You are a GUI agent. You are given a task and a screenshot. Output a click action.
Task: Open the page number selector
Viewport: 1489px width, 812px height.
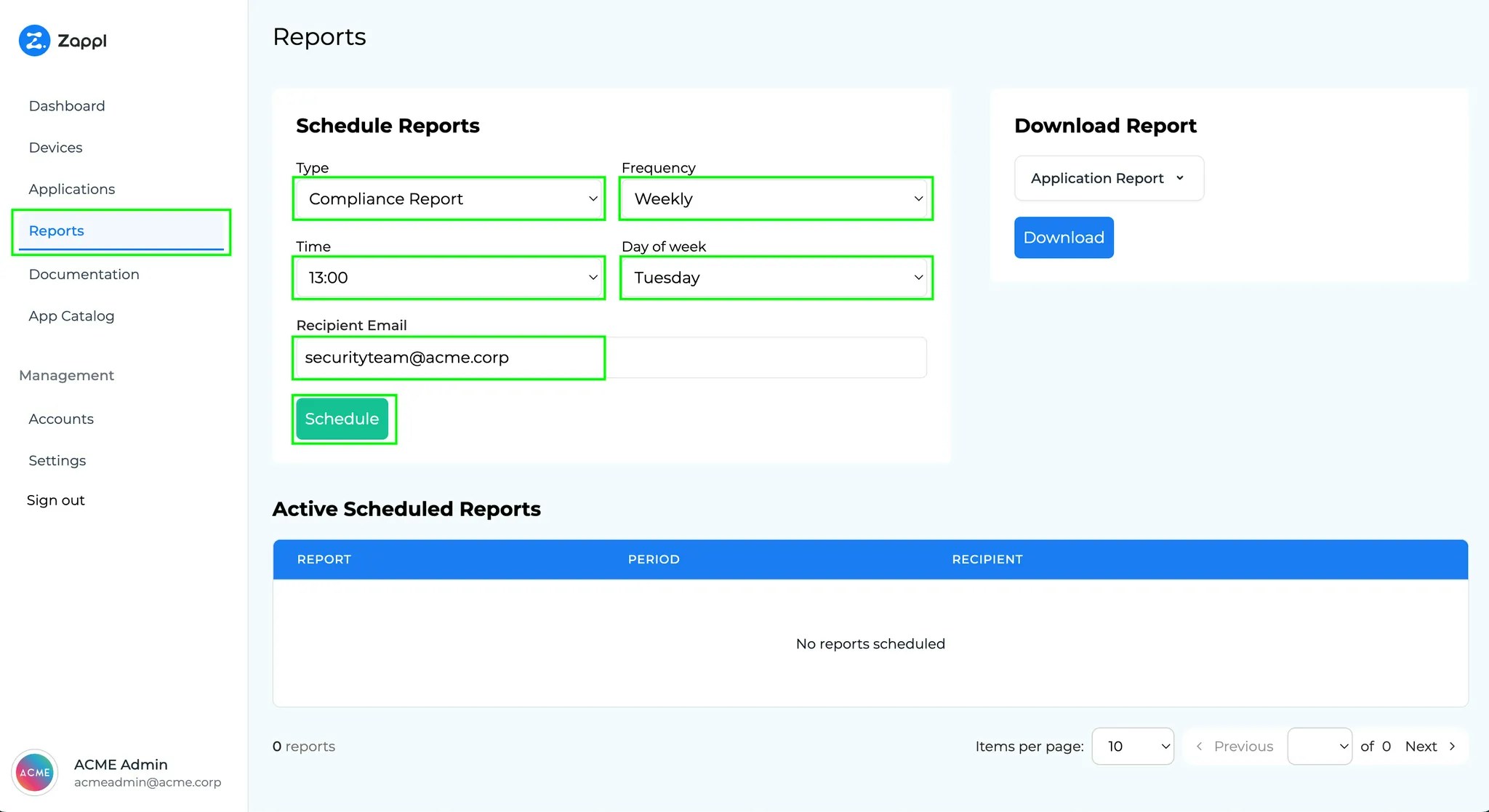1319,747
